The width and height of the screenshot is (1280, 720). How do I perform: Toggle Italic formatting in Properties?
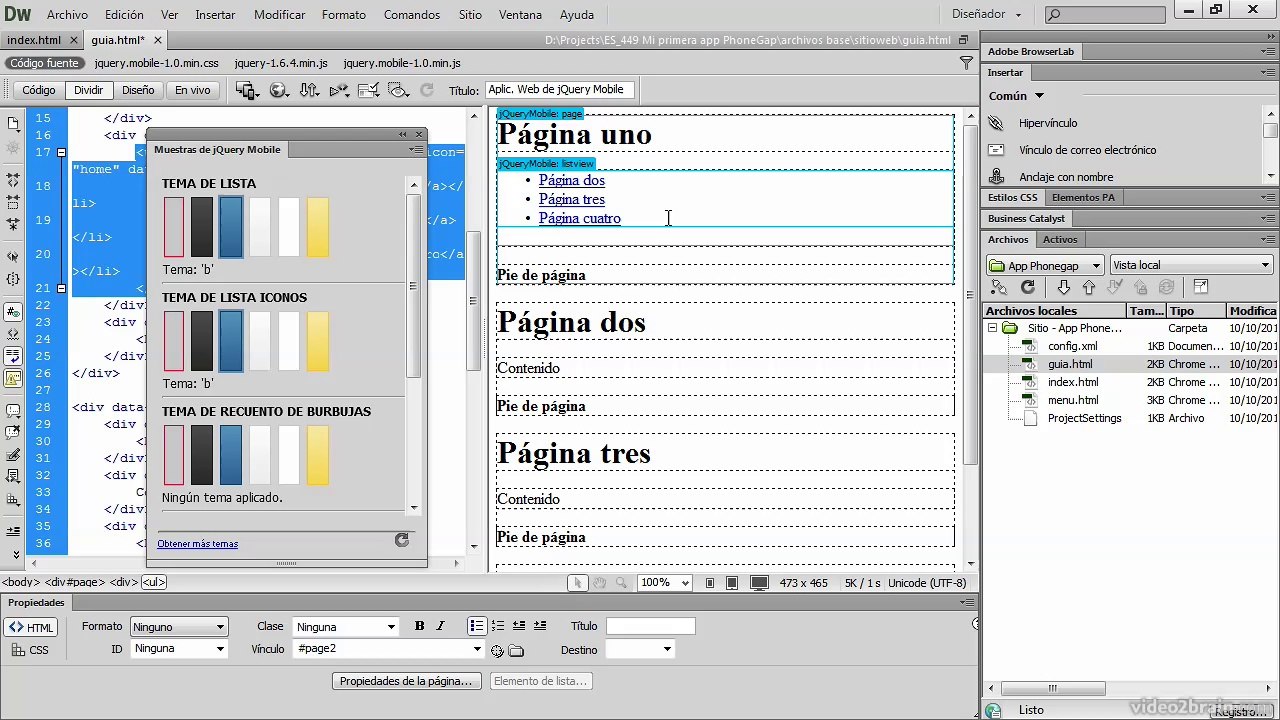tap(440, 626)
